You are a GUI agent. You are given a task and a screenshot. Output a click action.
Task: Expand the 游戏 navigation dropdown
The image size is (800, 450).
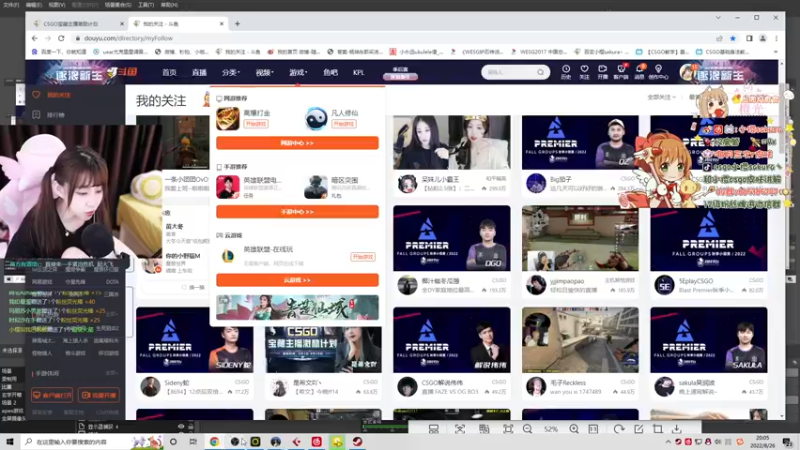point(298,72)
